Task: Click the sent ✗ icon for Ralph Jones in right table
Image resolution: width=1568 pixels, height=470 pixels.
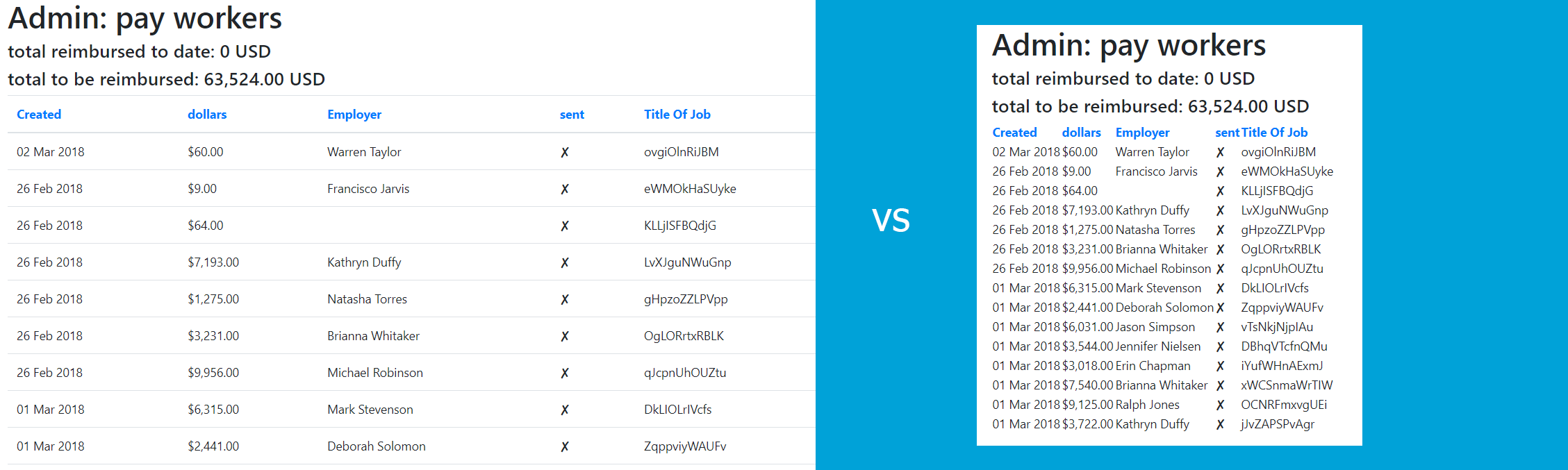Action: pyautogui.click(x=1221, y=405)
